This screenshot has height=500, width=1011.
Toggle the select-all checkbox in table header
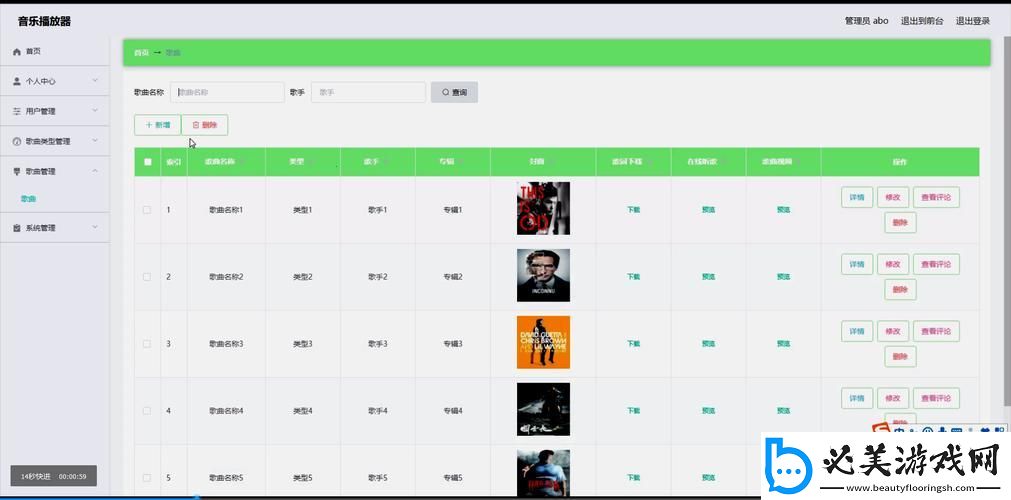click(148, 162)
